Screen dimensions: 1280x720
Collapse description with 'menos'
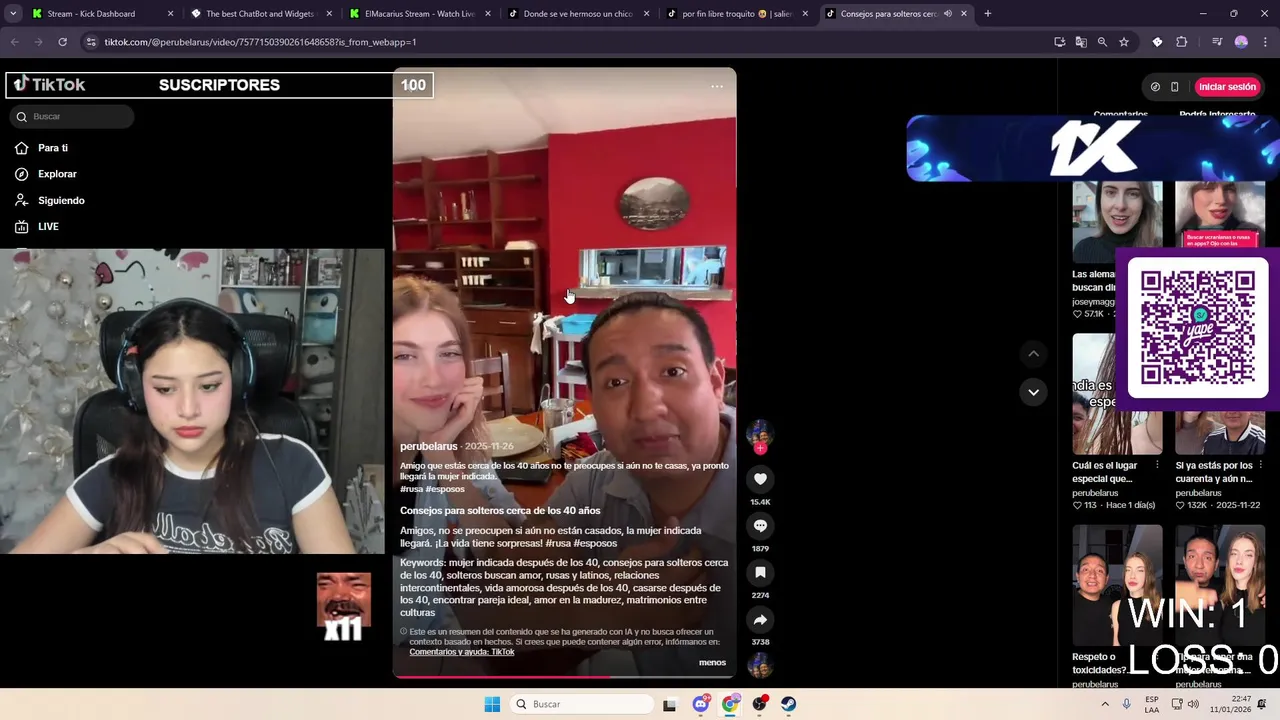pos(712,662)
